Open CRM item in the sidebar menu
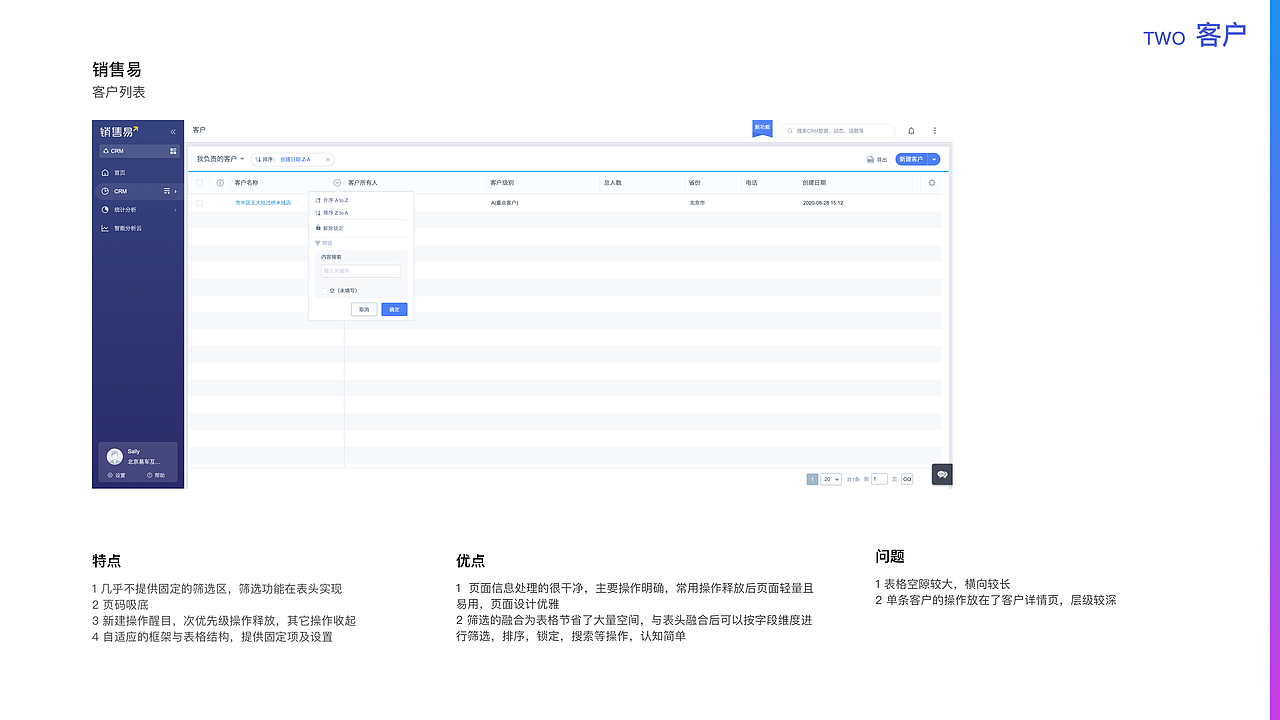The height and width of the screenshot is (720, 1280). [x=137, y=191]
